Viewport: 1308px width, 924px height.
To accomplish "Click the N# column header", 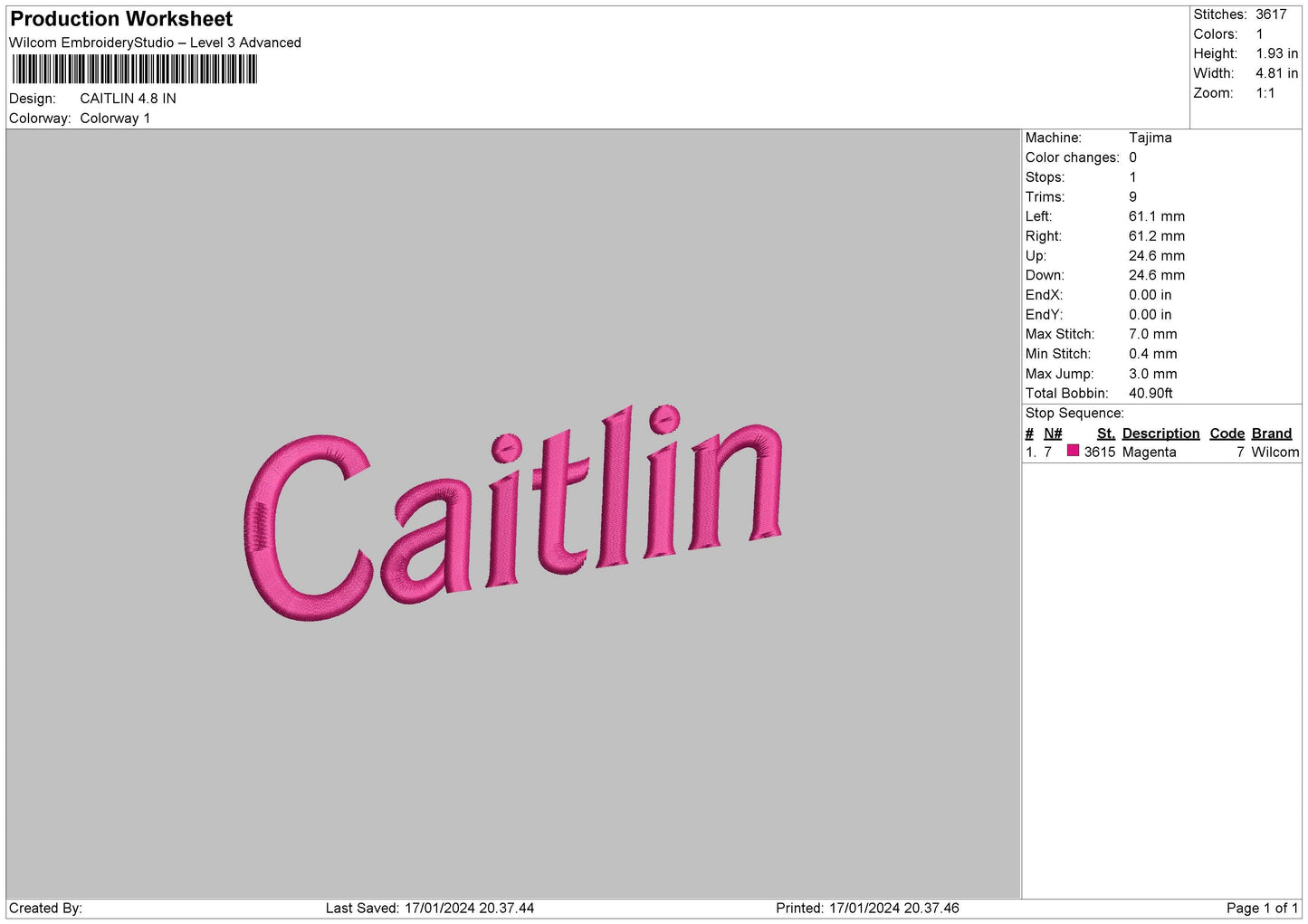I will [1053, 433].
